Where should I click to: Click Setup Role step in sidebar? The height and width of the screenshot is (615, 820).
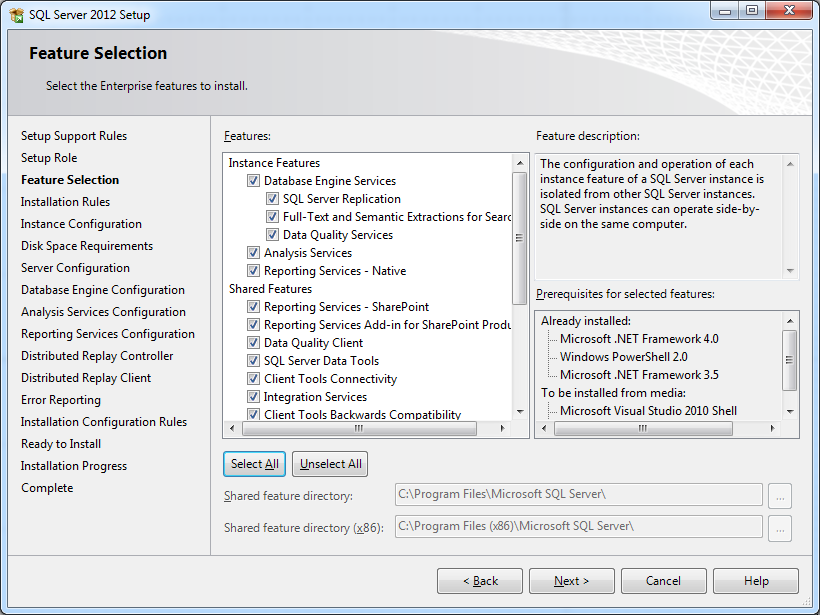point(49,158)
